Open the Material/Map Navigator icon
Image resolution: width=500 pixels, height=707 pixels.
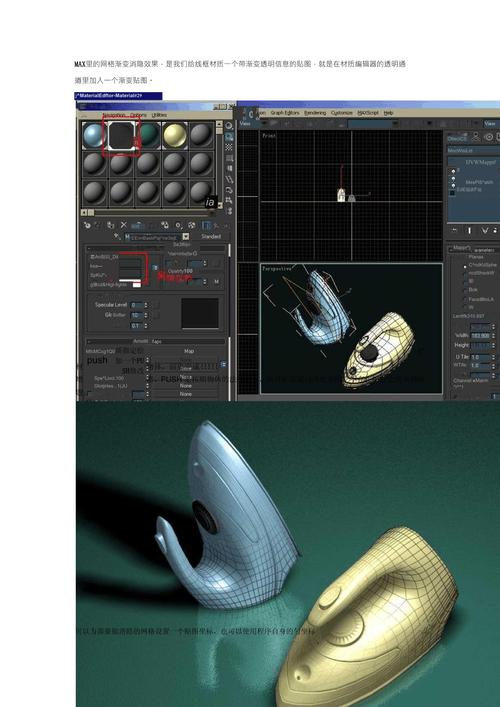229,211
